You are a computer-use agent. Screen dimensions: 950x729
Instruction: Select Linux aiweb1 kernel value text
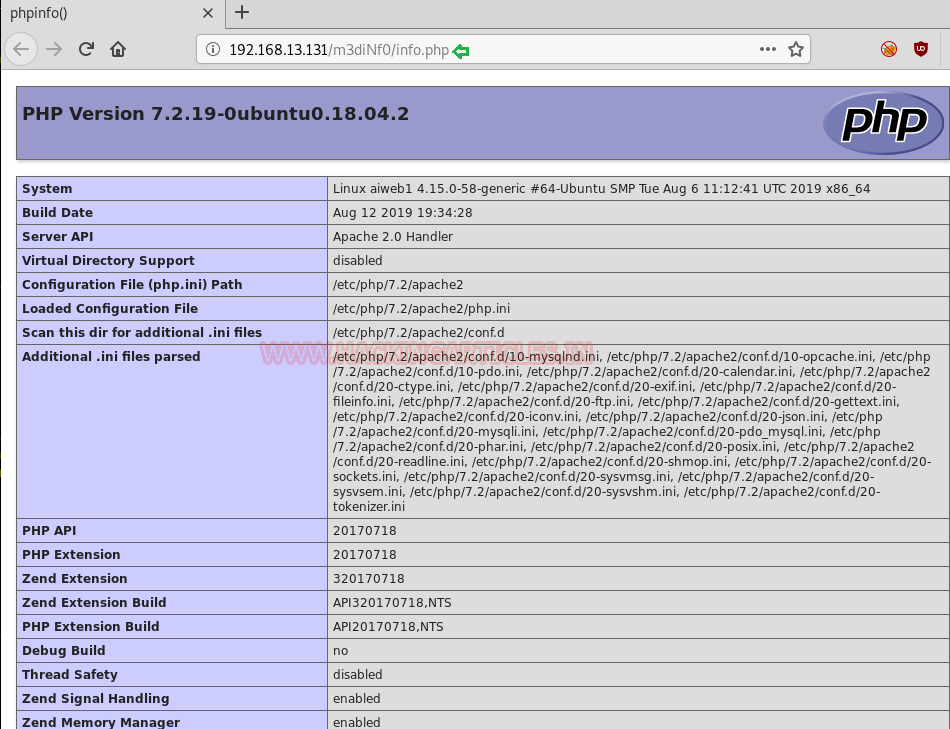(601, 188)
